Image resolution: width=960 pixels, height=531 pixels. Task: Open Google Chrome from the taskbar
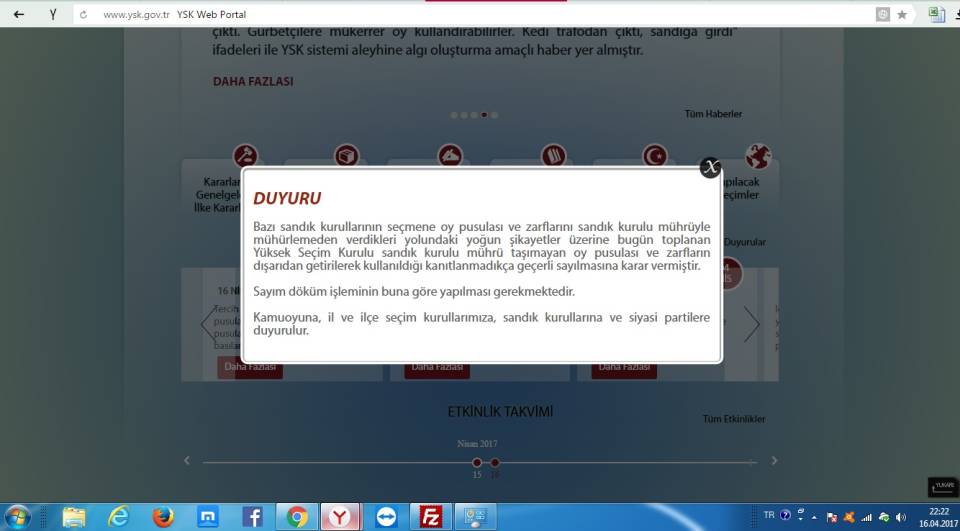click(x=297, y=516)
